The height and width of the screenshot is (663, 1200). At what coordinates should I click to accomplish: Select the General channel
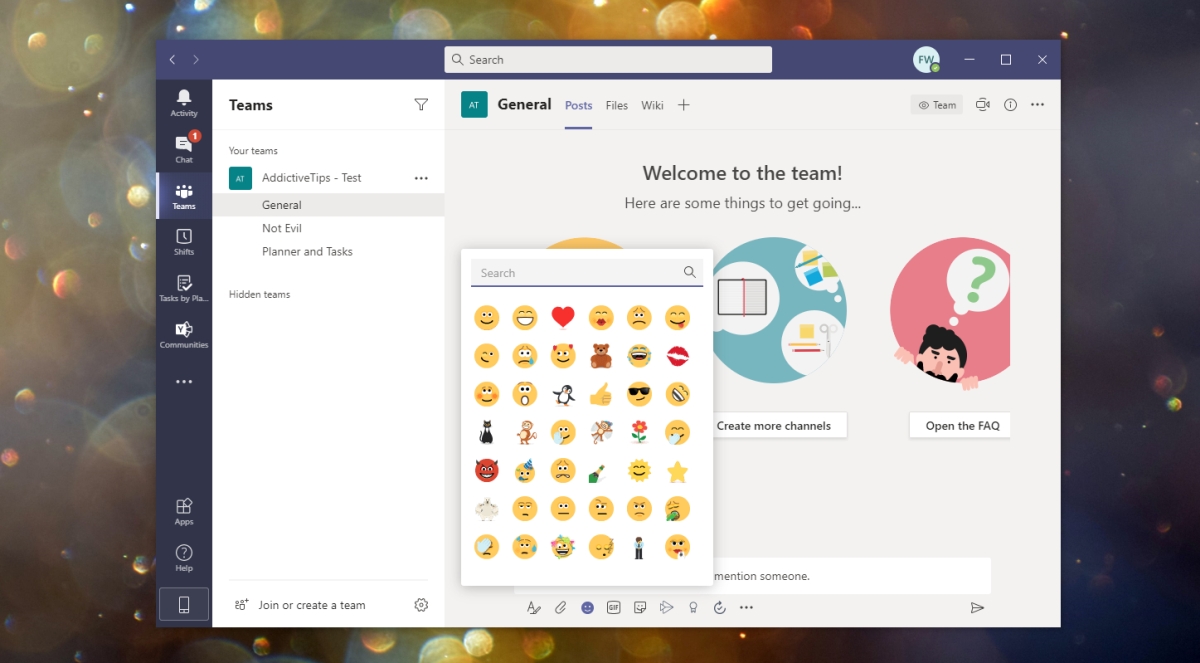328,205
